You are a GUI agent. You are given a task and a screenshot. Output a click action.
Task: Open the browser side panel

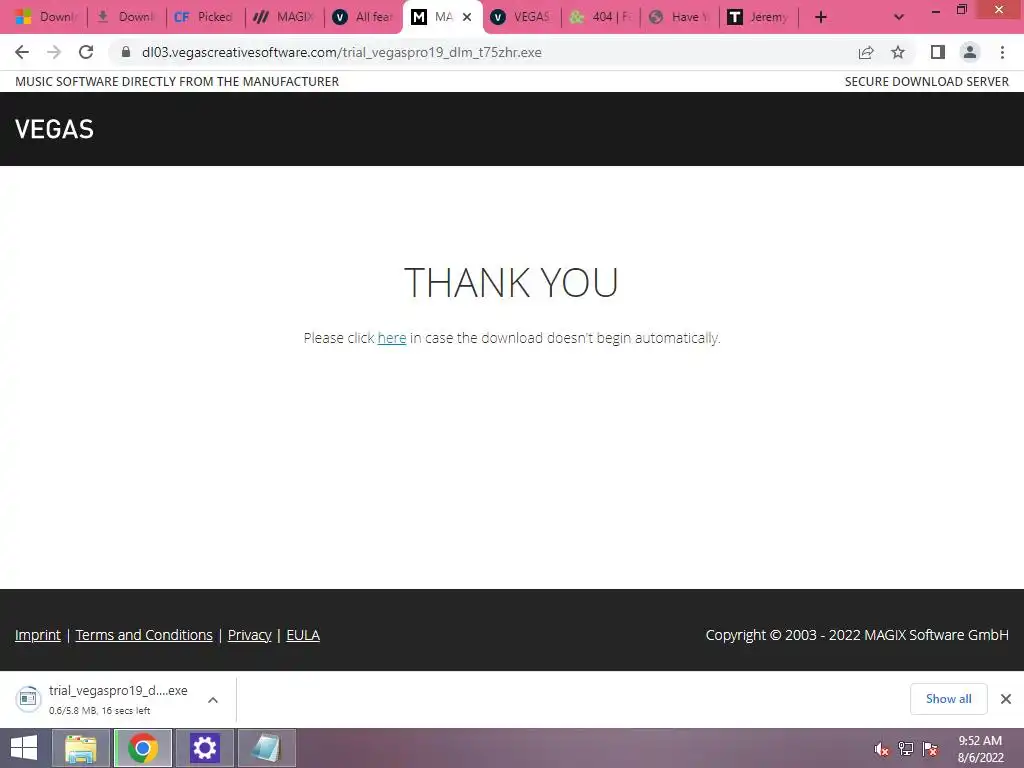(938, 52)
